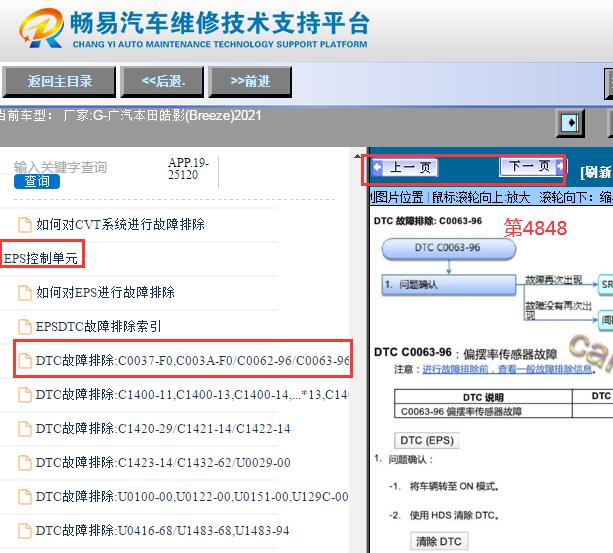This screenshot has height=553, width=613.
Task: Click document icon beside C0037-F0 entry
Action: click(25, 361)
